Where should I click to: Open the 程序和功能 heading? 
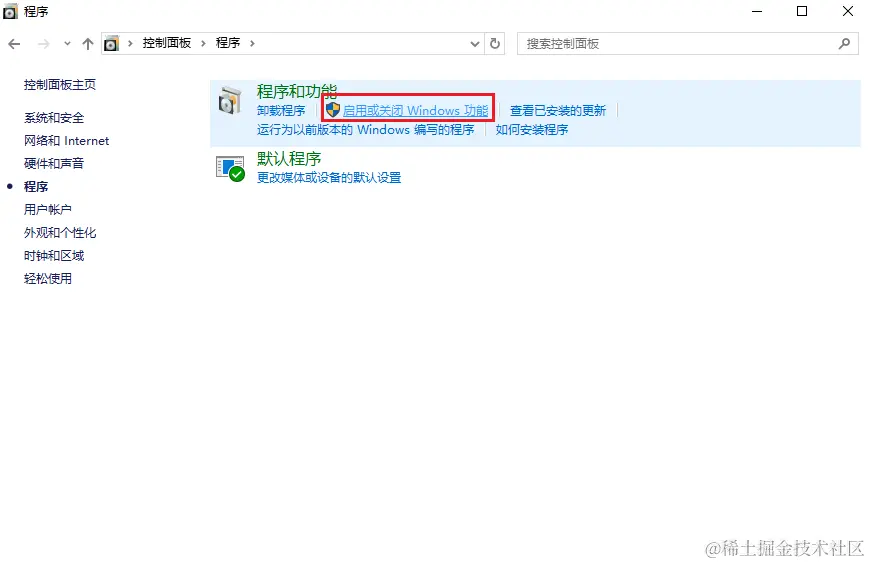point(297,91)
